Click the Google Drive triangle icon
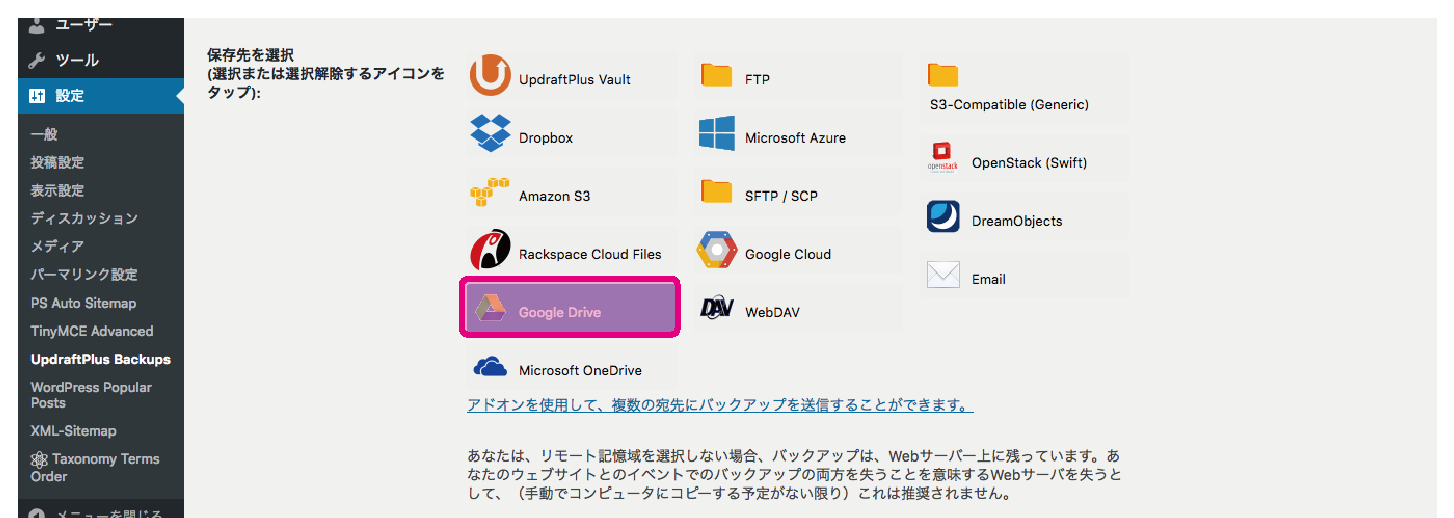The image size is (1454, 518). [490, 309]
